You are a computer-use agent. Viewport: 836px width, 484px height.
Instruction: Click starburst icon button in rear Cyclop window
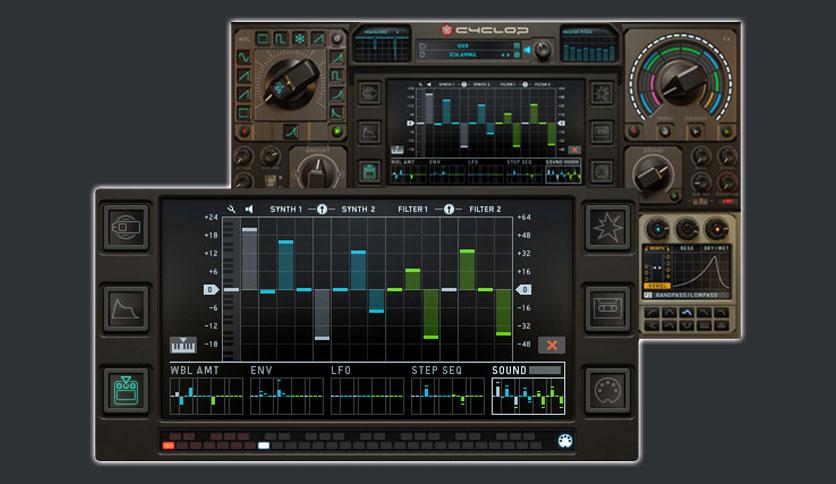pos(601,93)
